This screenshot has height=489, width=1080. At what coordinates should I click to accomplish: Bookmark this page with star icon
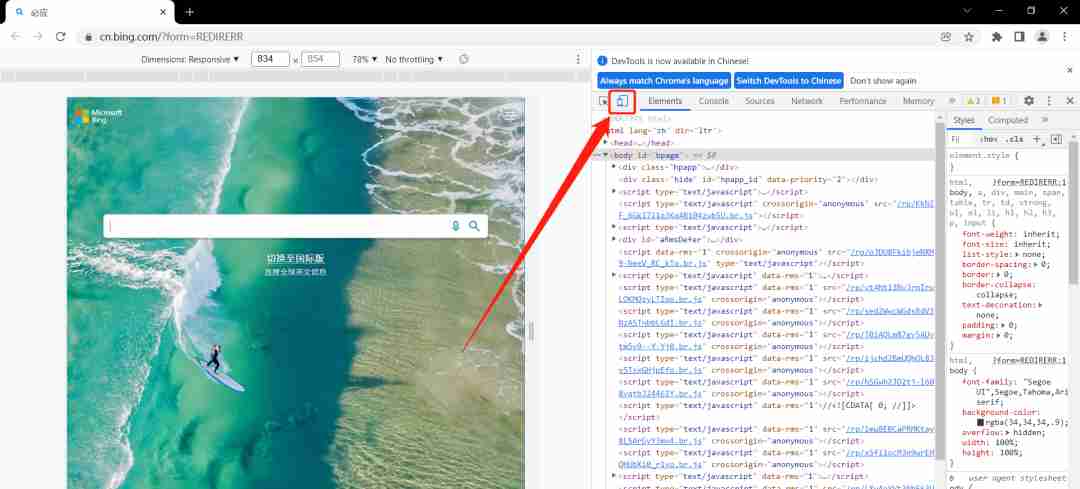coord(969,37)
